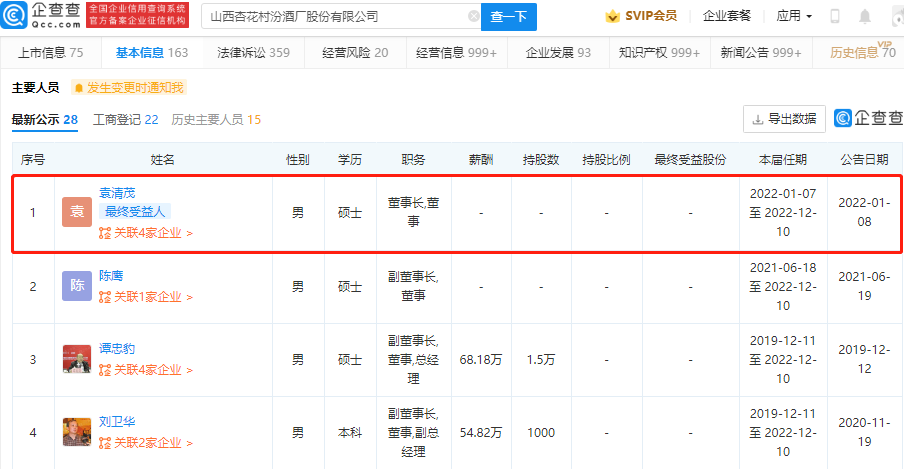The width and height of the screenshot is (904, 469).
Task: Select 历史主要人员 15 sub-tab
Action: click(216, 119)
